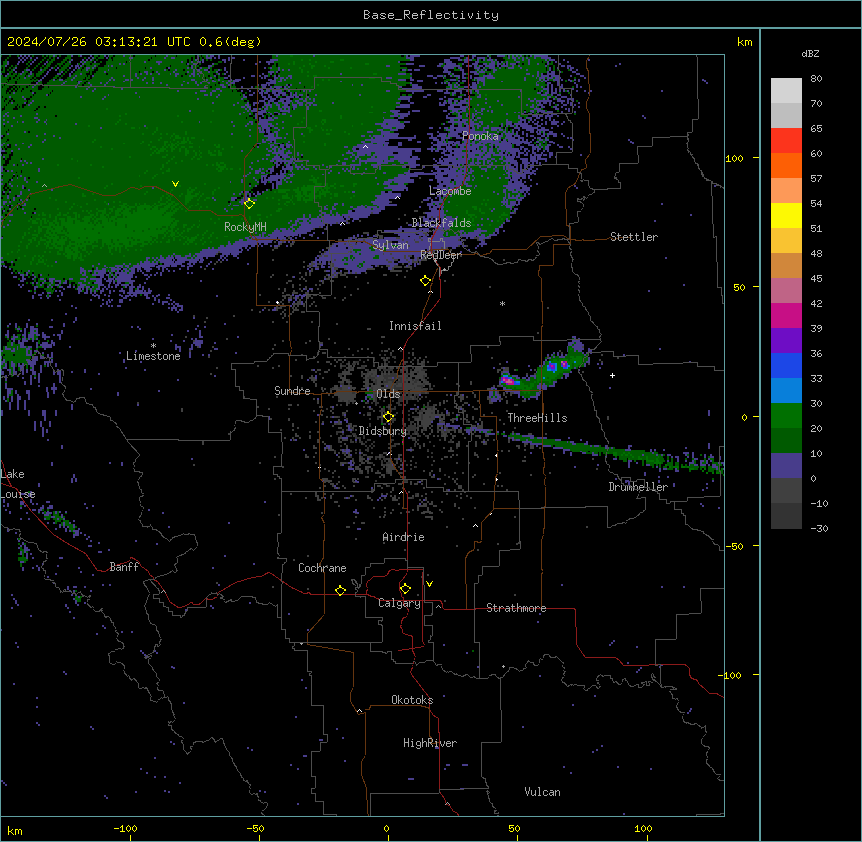This screenshot has height=842, width=862.
Task: Click the Blackfalds city label
Action: [x=441, y=223]
